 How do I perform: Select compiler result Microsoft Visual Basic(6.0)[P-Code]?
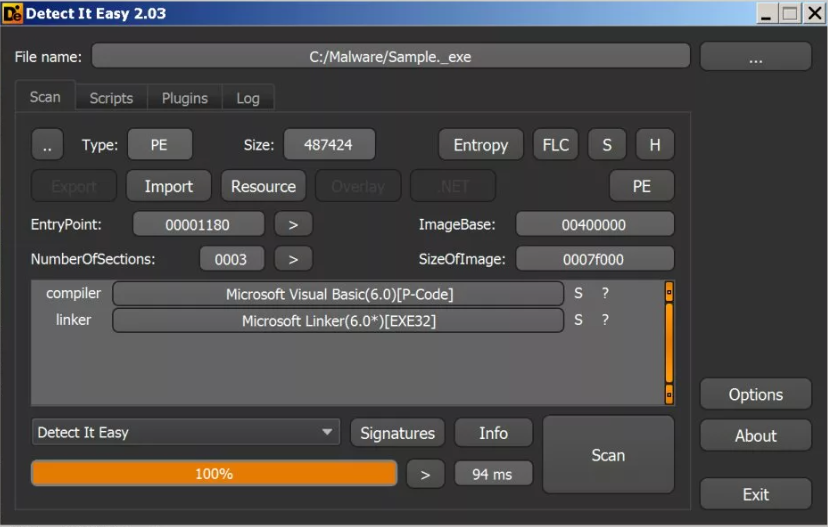338,294
